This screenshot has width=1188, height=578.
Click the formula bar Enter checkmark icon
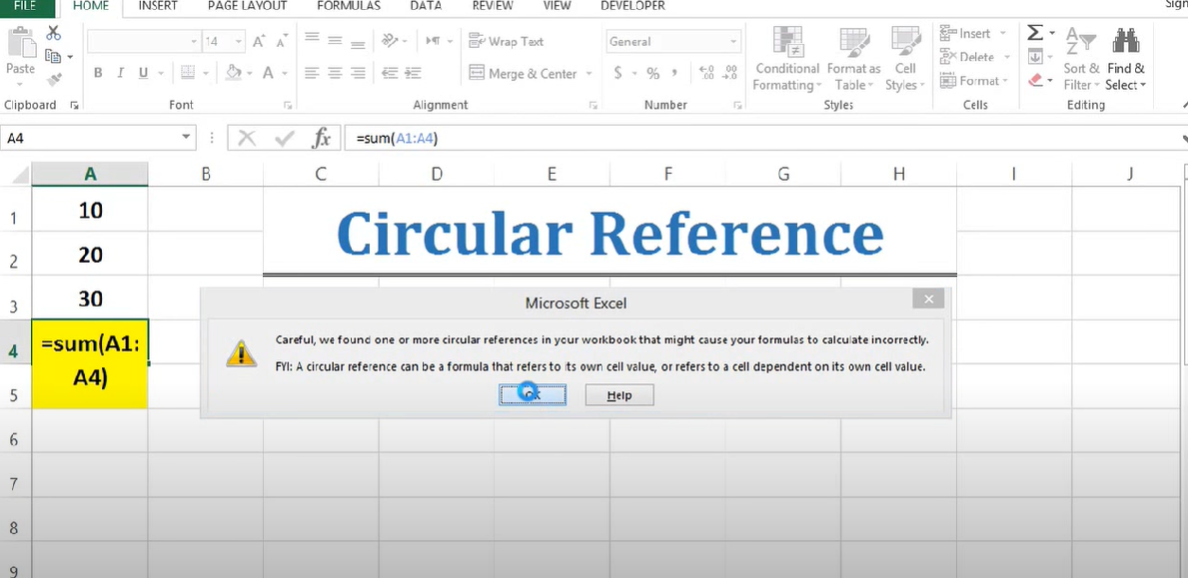(285, 138)
